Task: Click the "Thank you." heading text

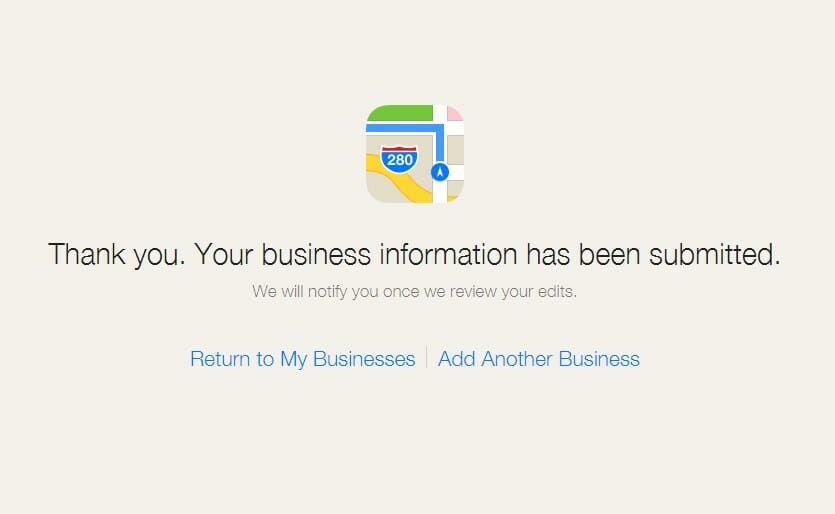Action: [x=117, y=254]
